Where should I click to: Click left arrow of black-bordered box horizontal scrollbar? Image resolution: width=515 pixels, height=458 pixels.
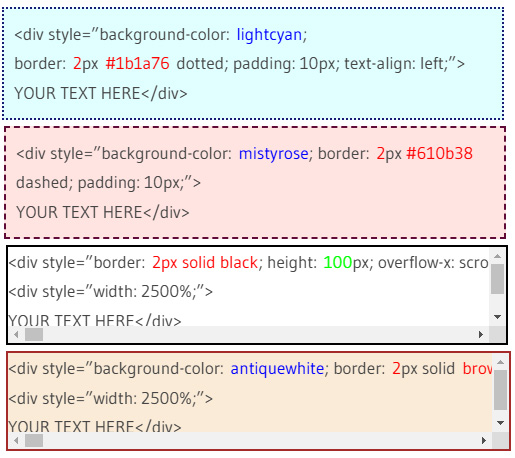[16, 334]
